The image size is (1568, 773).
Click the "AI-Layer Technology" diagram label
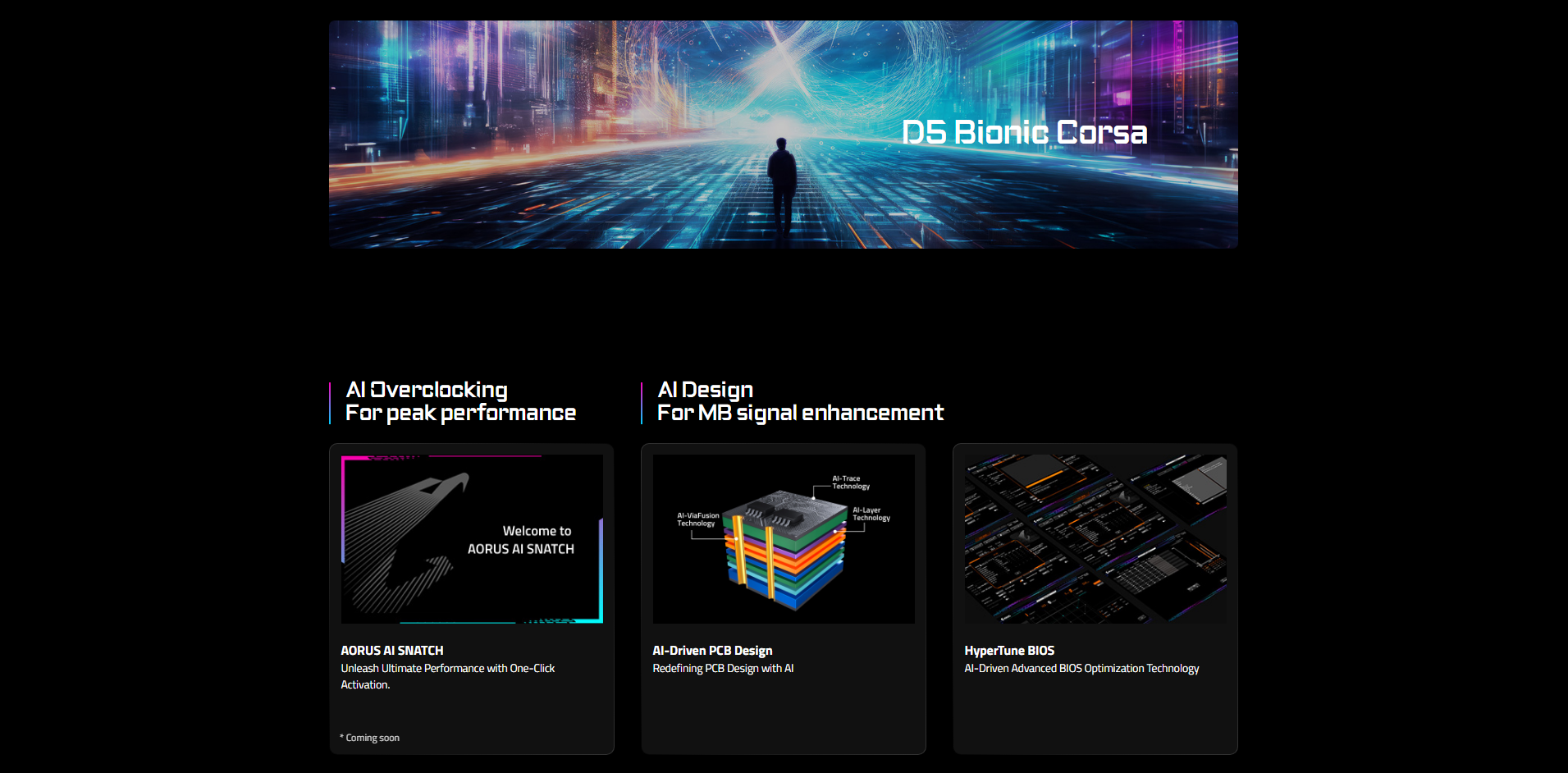click(871, 514)
